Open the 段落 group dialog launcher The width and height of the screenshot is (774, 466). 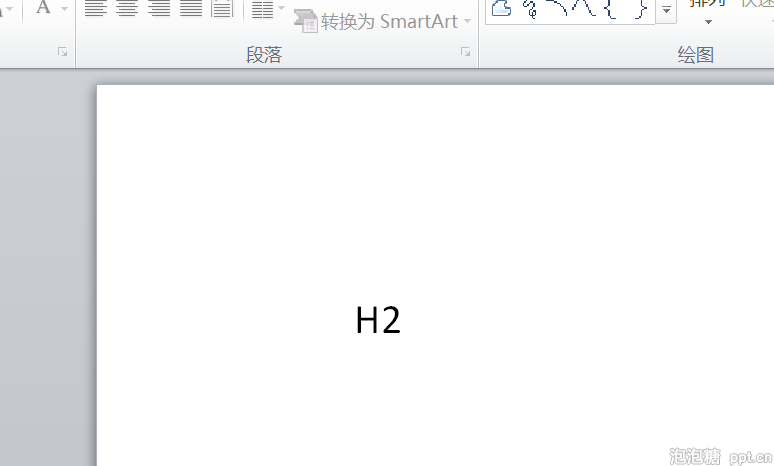click(465, 52)
